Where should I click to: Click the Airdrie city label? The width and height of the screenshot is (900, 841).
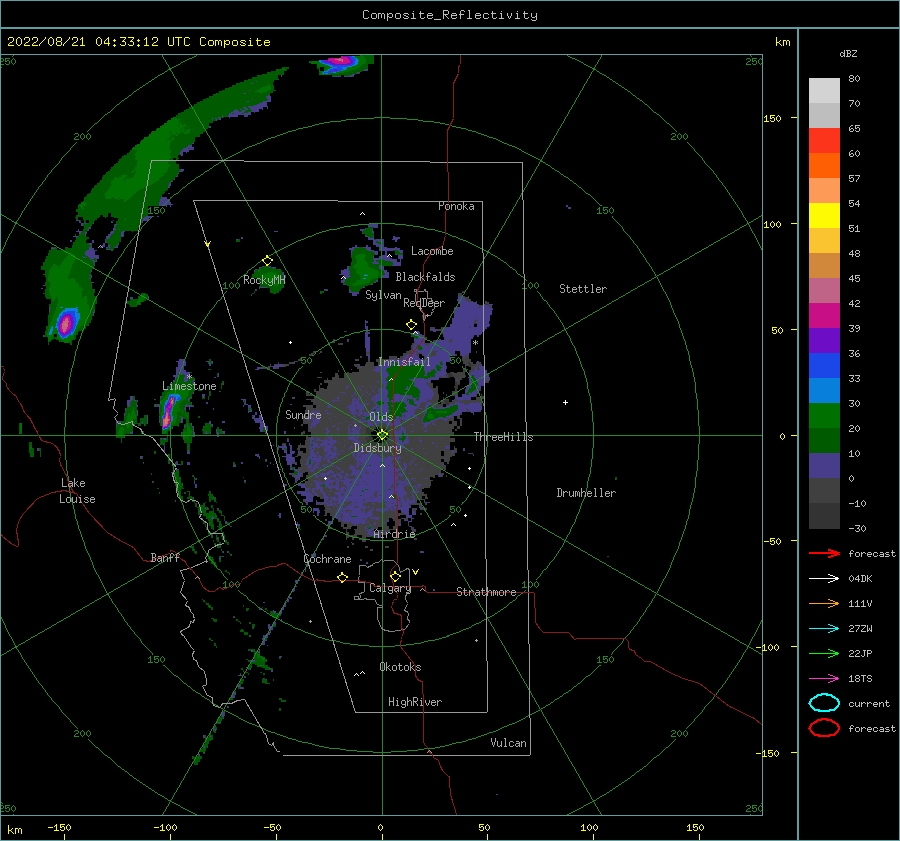(394, 534)
